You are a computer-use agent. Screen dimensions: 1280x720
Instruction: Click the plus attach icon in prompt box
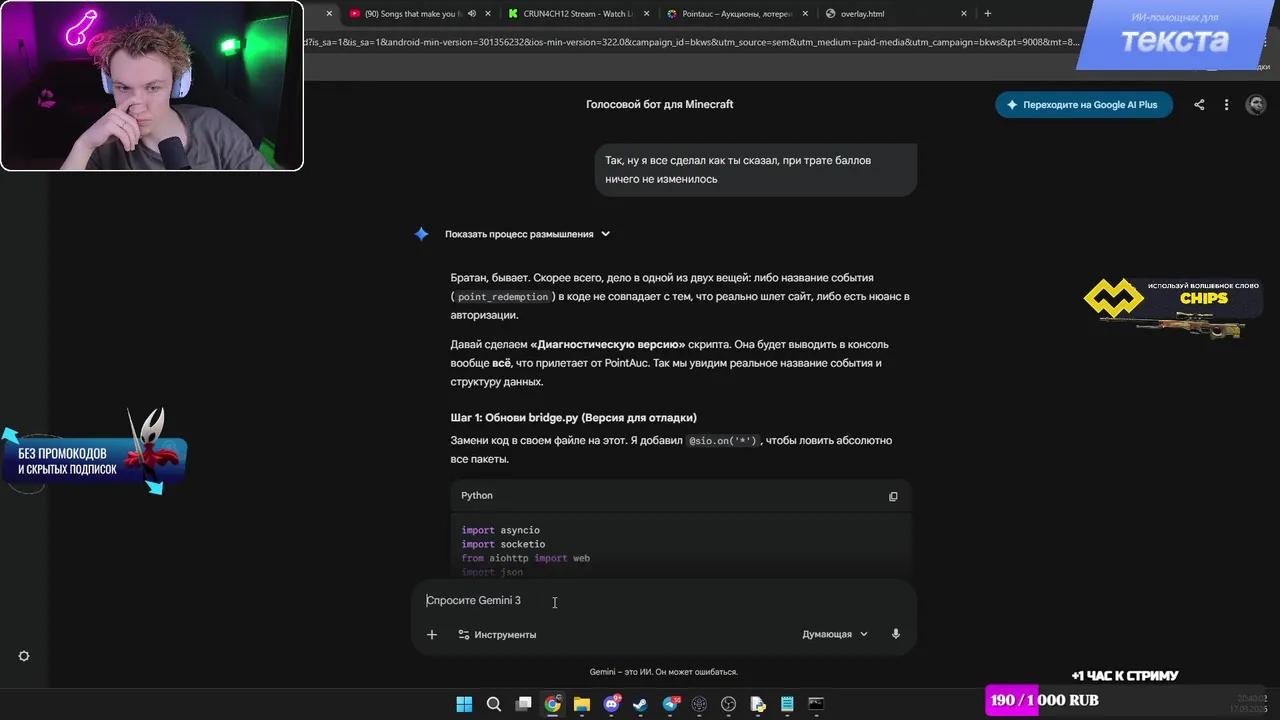(432, 634)
